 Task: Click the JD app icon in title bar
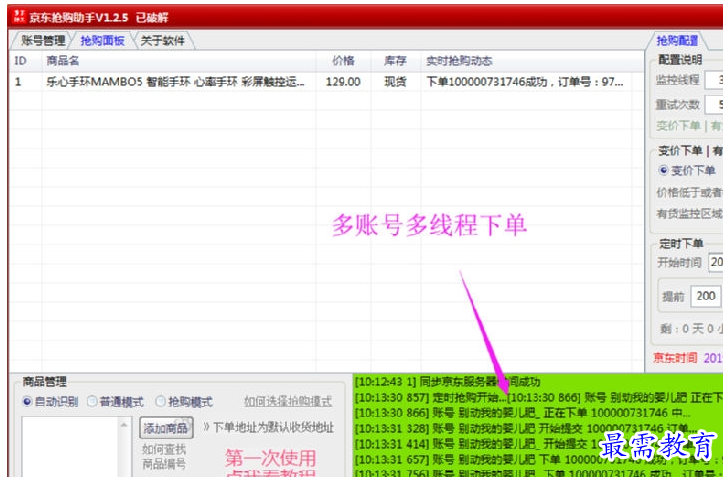19,17
